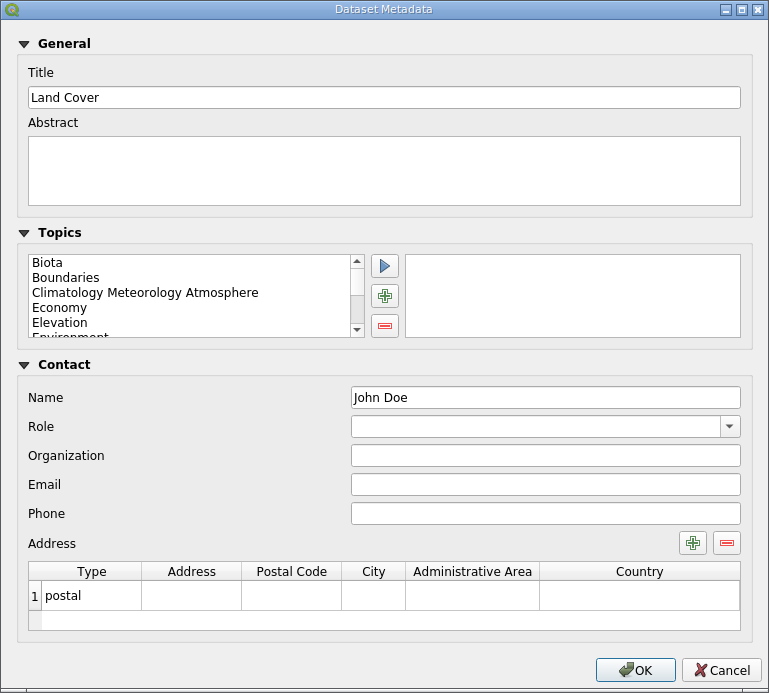Collapse the General section
Image resolution: width=769 pixels, height=693 pixels.
pos(24,44)
